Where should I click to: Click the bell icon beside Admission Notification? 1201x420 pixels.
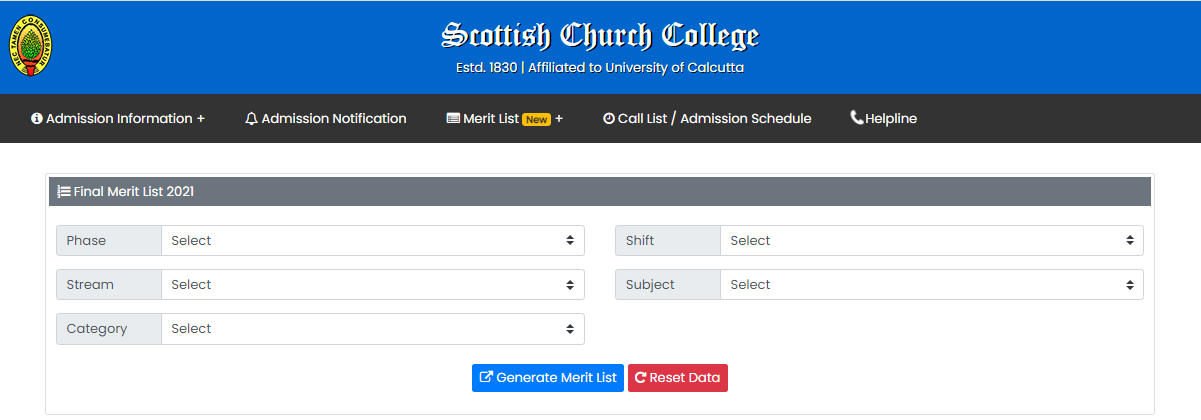pos(251,119)
